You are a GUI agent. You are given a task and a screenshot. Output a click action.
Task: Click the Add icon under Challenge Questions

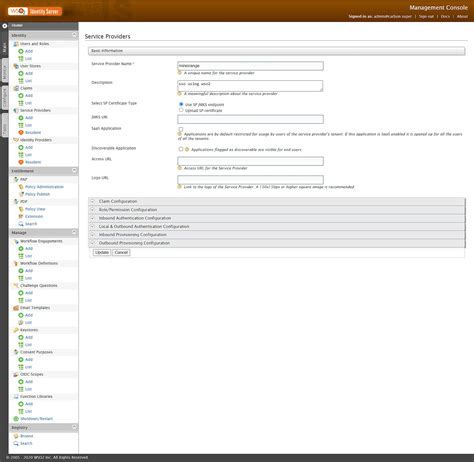point(21,293)
